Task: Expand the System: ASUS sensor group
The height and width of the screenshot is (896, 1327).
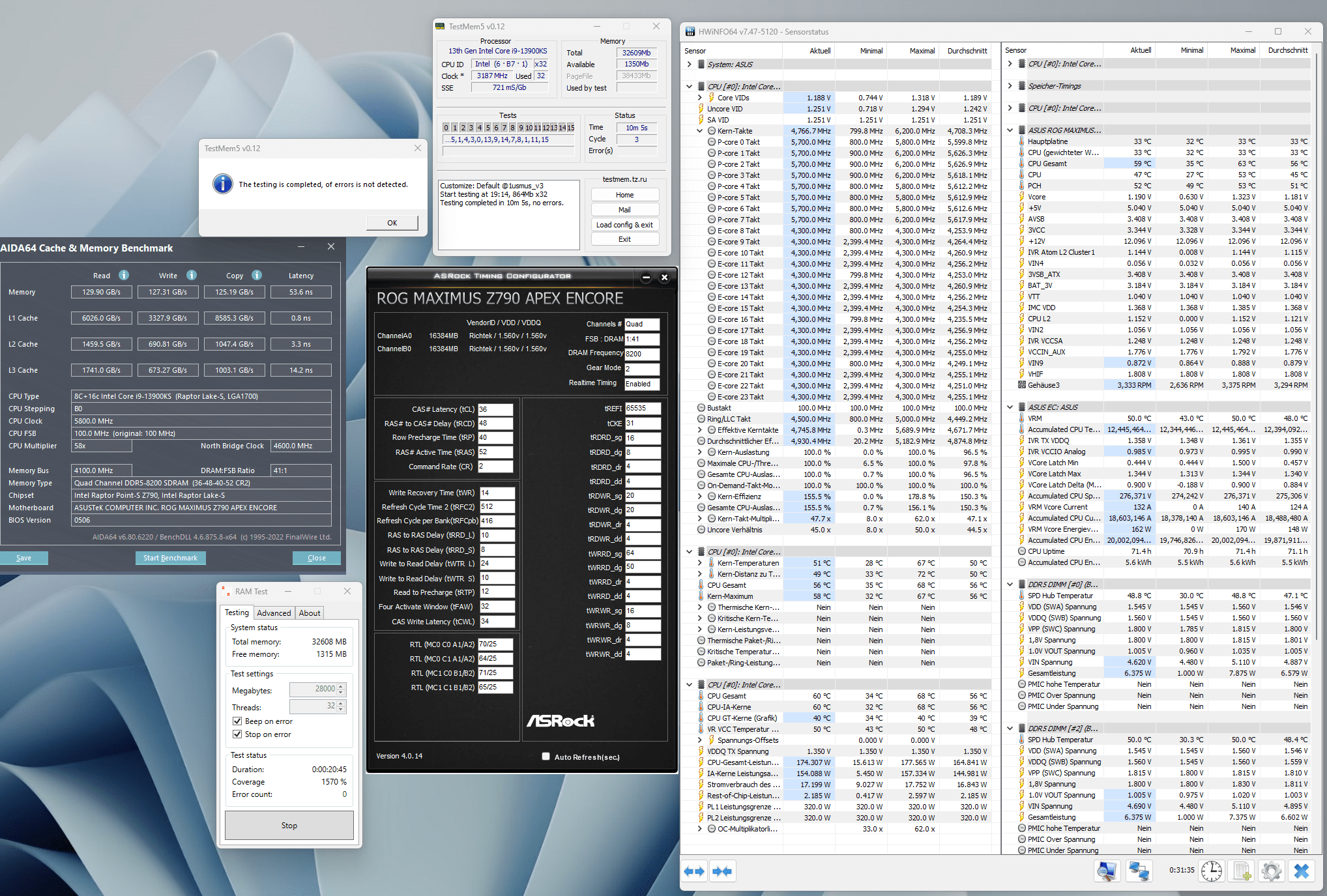Action: coord(690,65)
